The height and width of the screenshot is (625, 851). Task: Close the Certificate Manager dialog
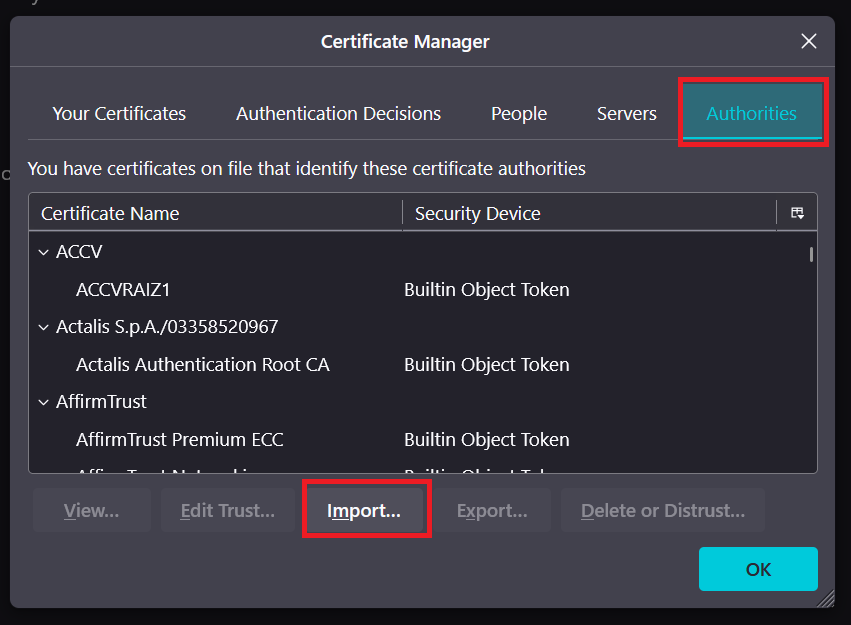pos(809,41)
